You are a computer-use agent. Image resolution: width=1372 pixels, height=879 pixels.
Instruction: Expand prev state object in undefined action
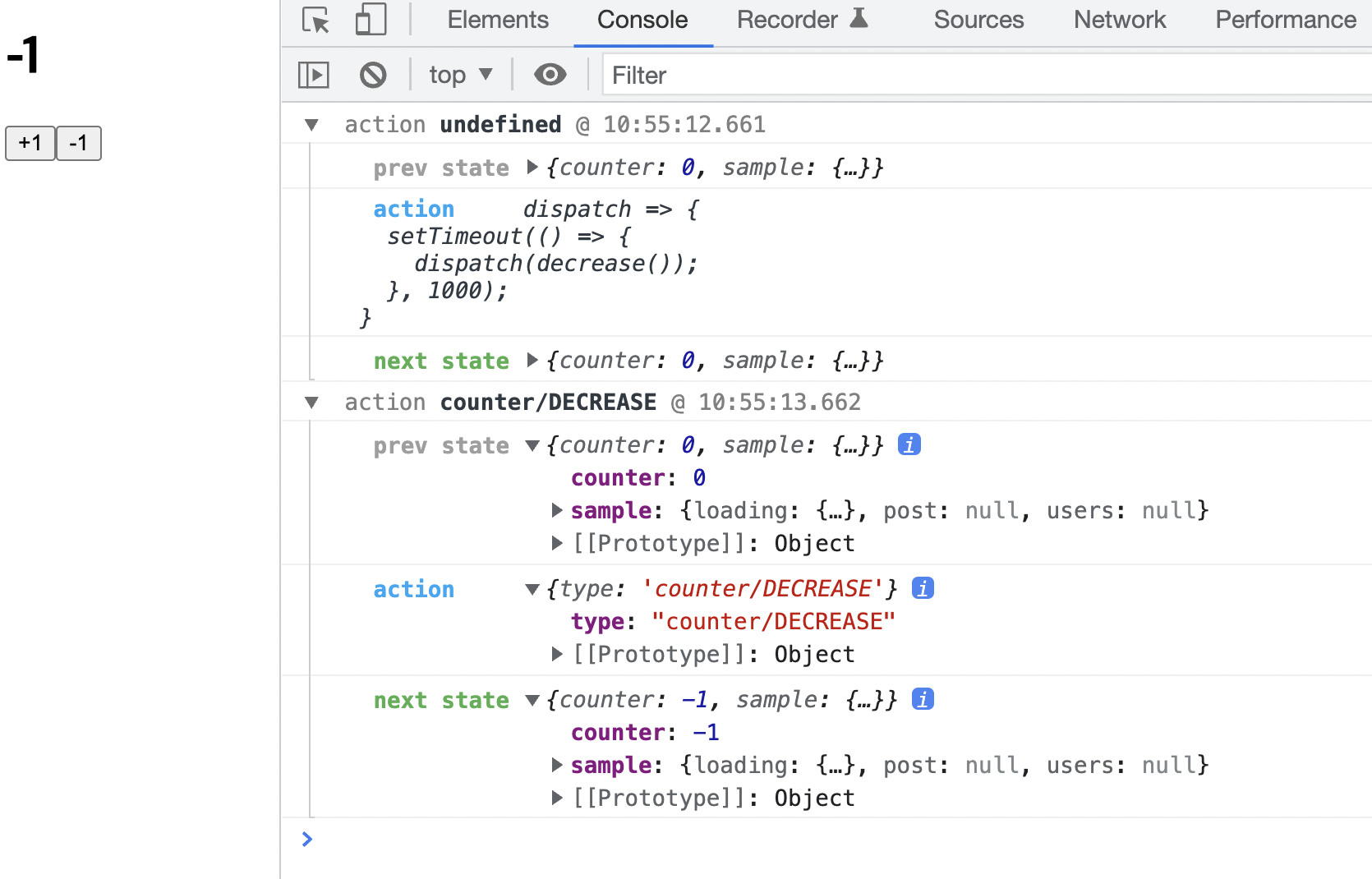(x=532, y=168)
